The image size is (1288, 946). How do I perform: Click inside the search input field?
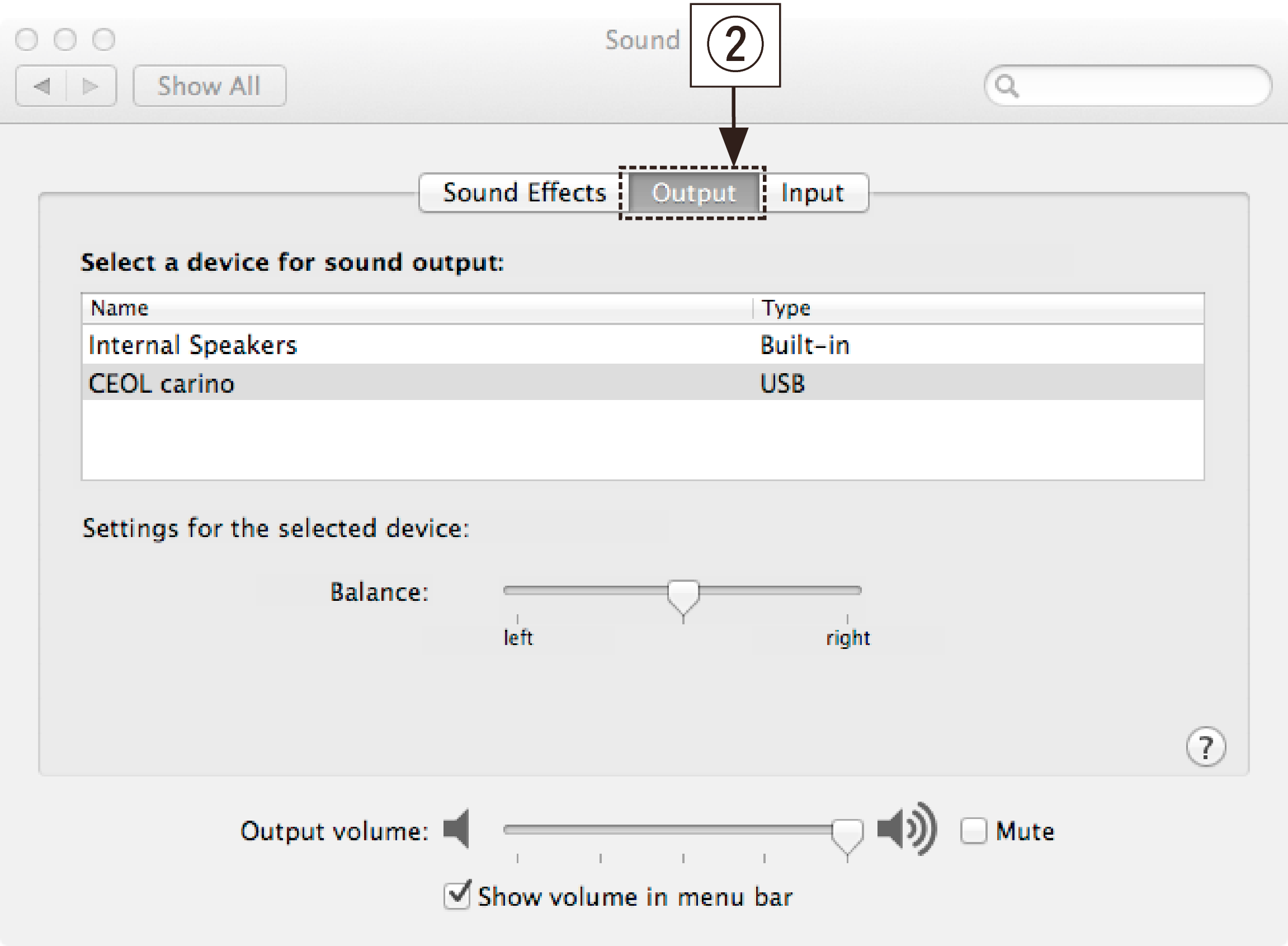pyautogui.click(x=1116, y=86)
